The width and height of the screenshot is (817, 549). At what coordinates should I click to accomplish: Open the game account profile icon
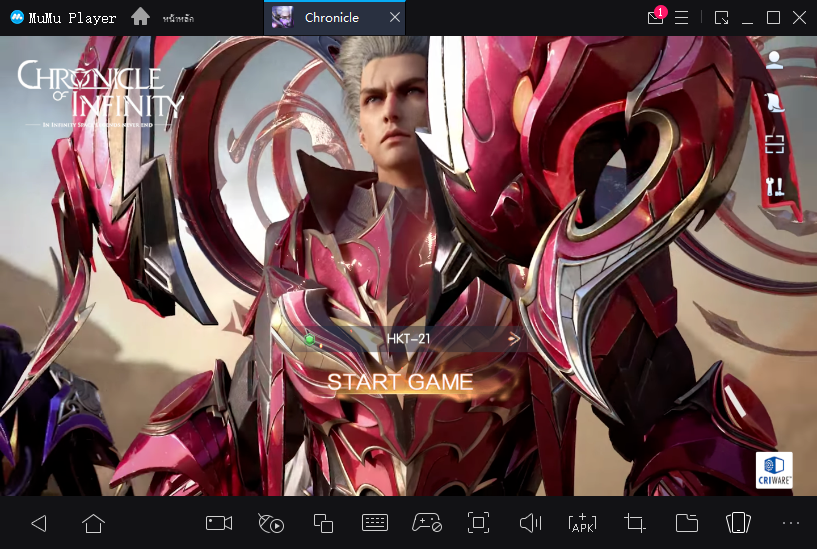click(x=774, y=58)
